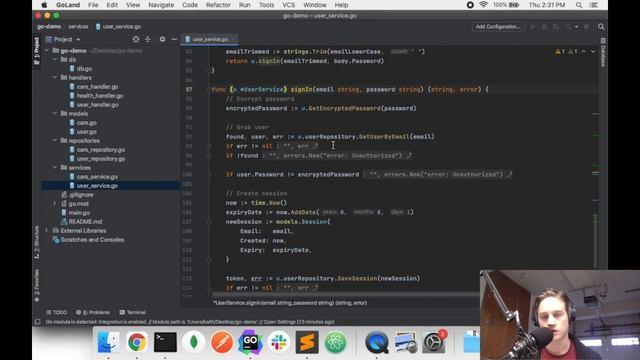Open the Navigate menu
The height and width of the screenshot is (360, 640).
click(161, 5)
